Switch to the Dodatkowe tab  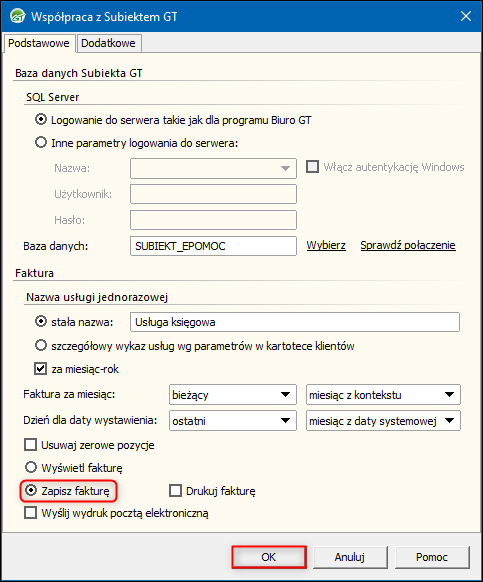[x=109, y=43]
